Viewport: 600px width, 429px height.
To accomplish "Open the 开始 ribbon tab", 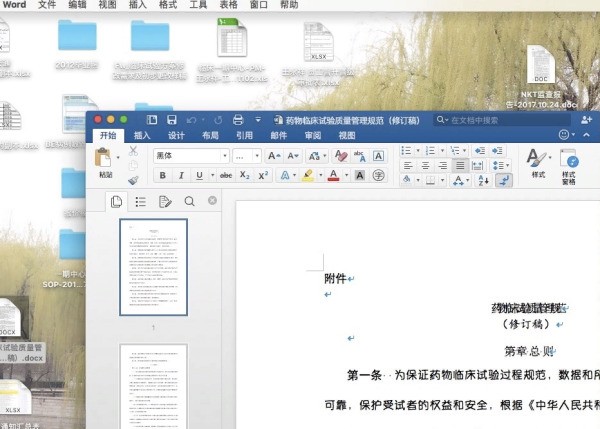I will point(108,135).
